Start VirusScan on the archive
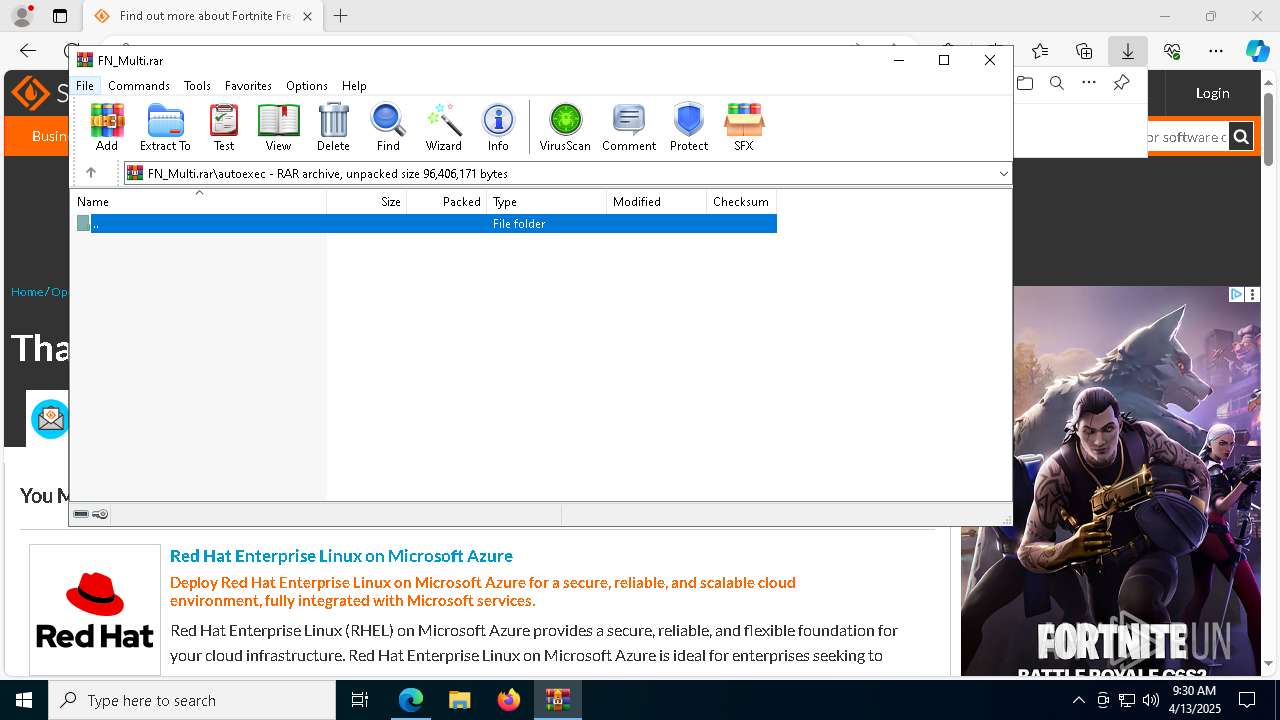This screenshot has width=1280, height=720. [565, 127]
